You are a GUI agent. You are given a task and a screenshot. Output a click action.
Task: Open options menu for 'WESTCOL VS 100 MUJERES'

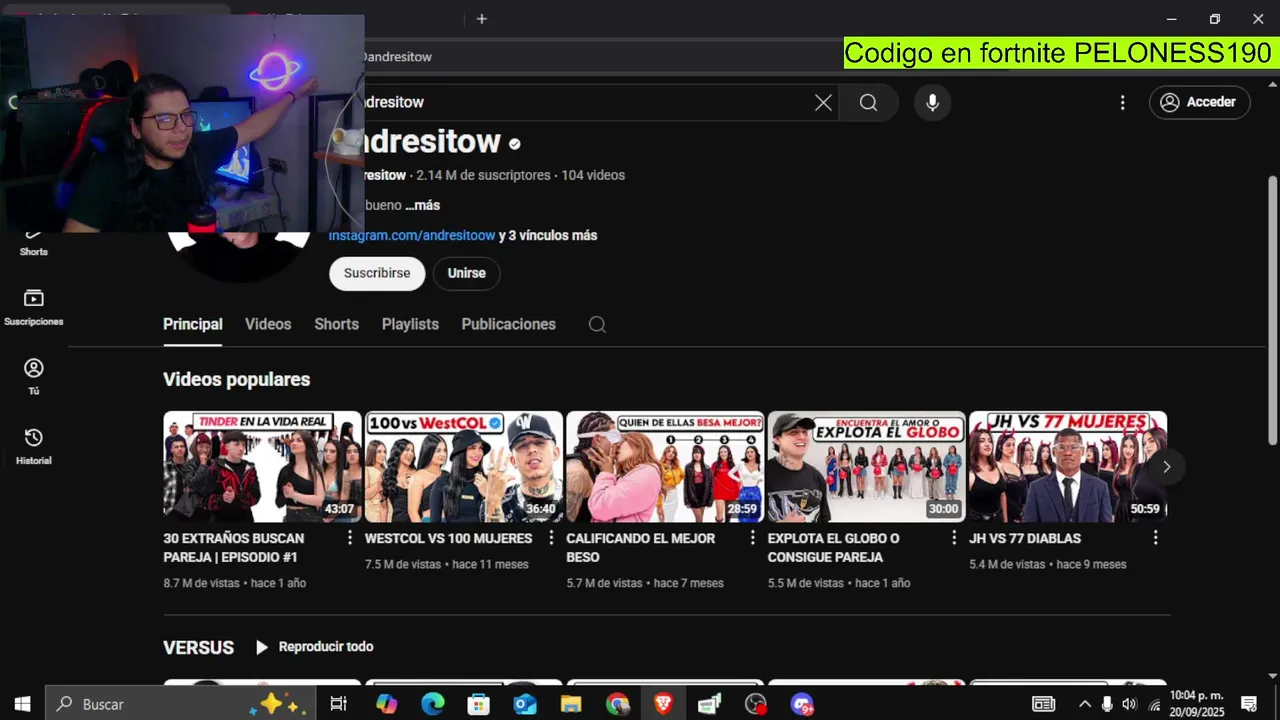click(551, 538)
